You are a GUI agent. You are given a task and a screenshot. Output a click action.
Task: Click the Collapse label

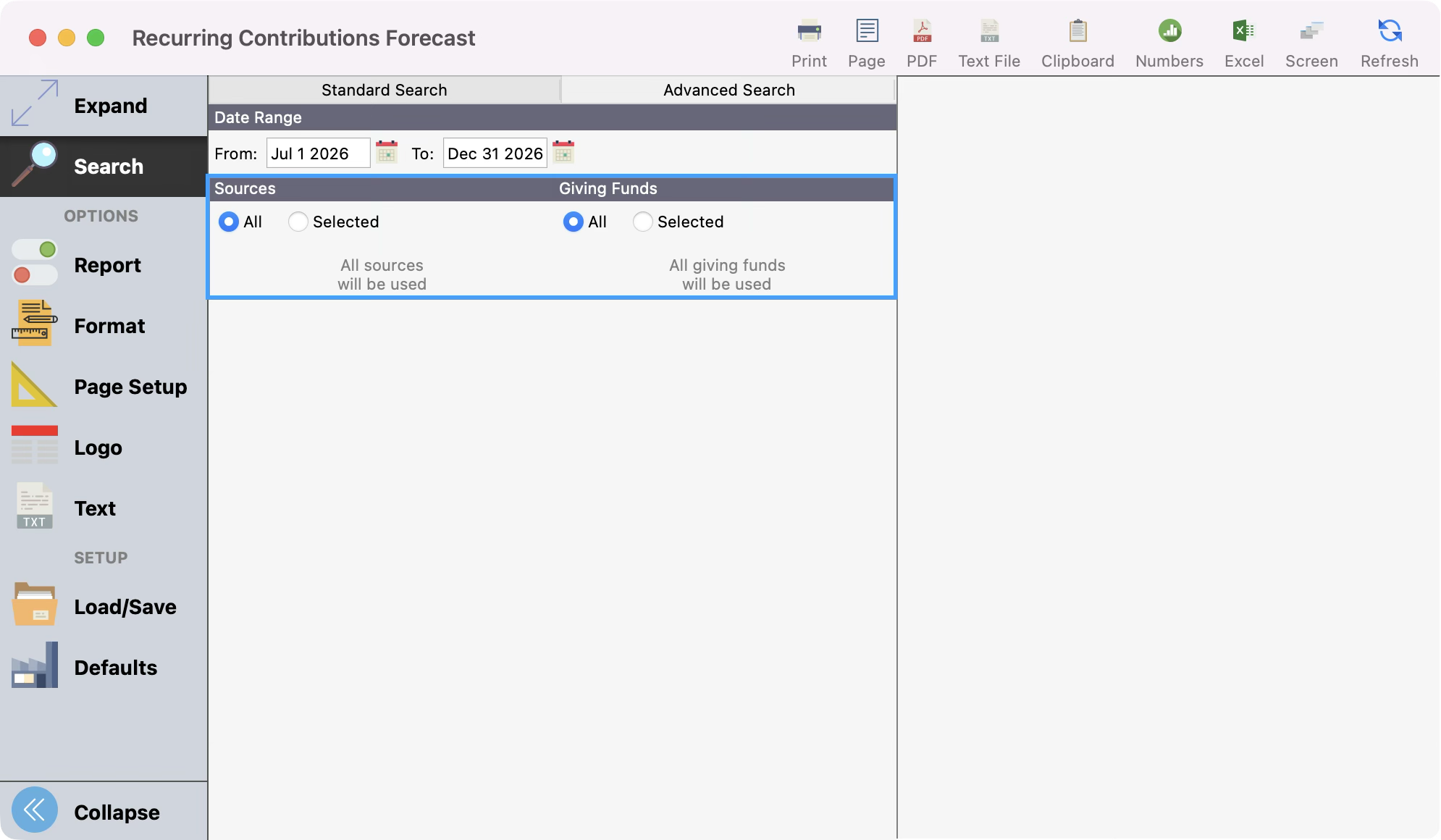(117, 812)
